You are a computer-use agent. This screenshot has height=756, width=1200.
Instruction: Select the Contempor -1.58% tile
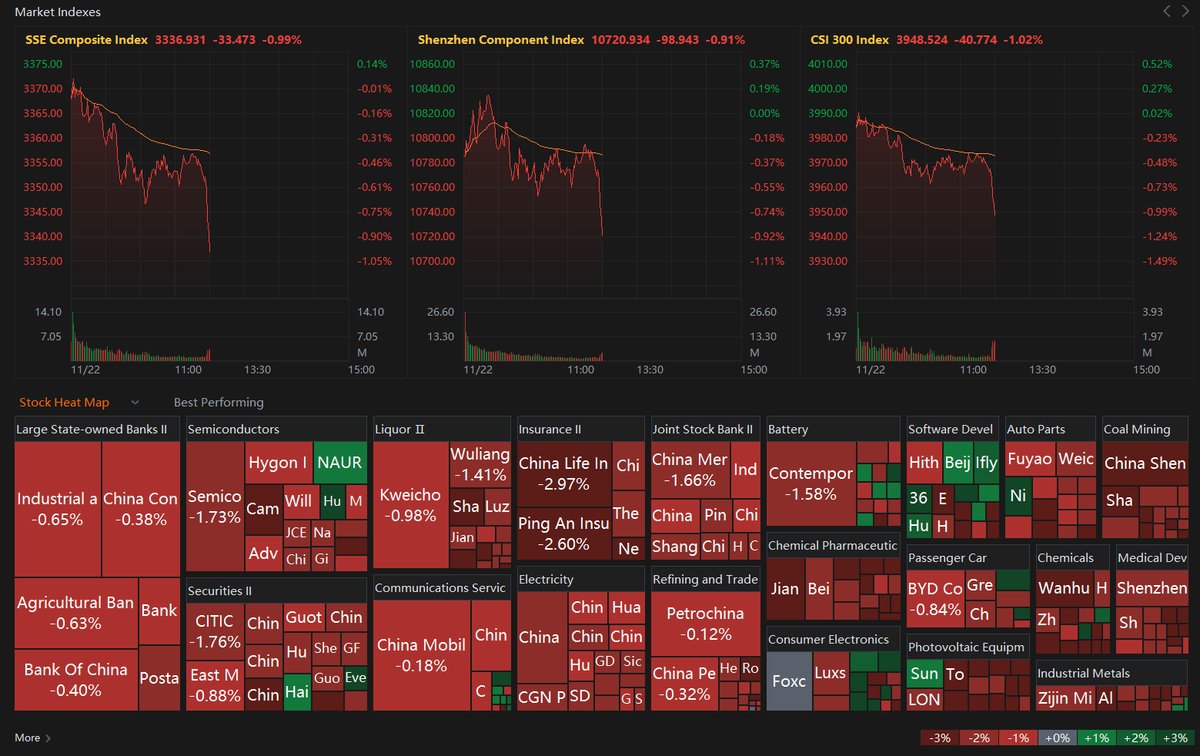point(811,484)
